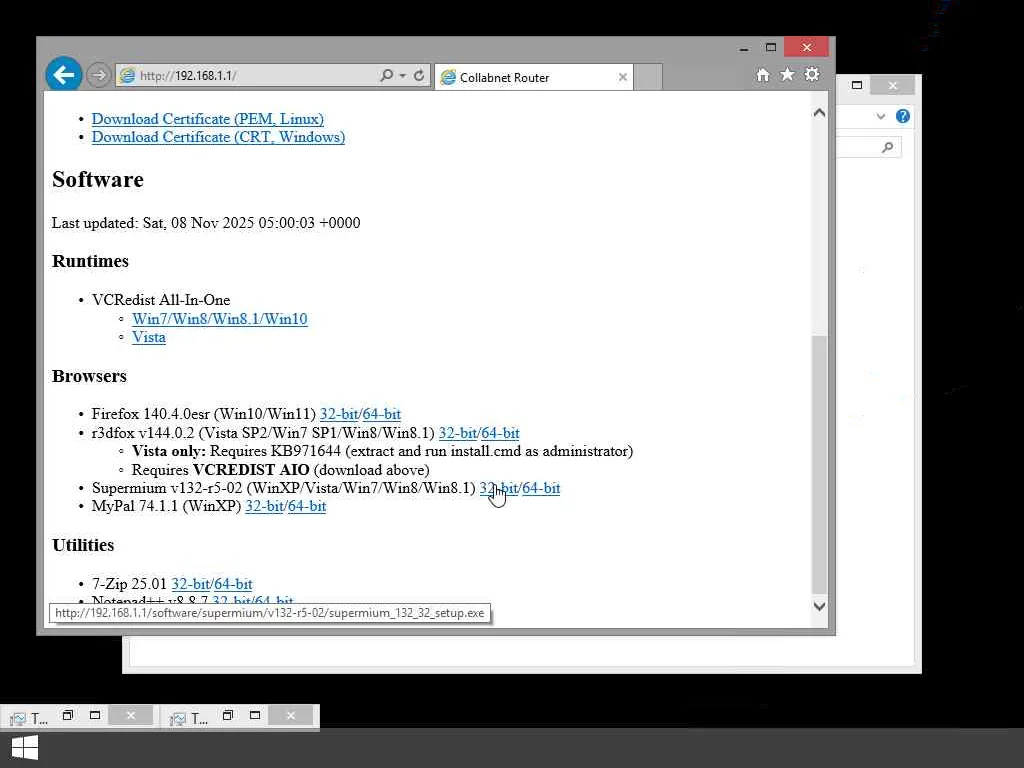Close the Collabnet Router tab
This screenshot has height=768, width=1024.
(622, 77)
